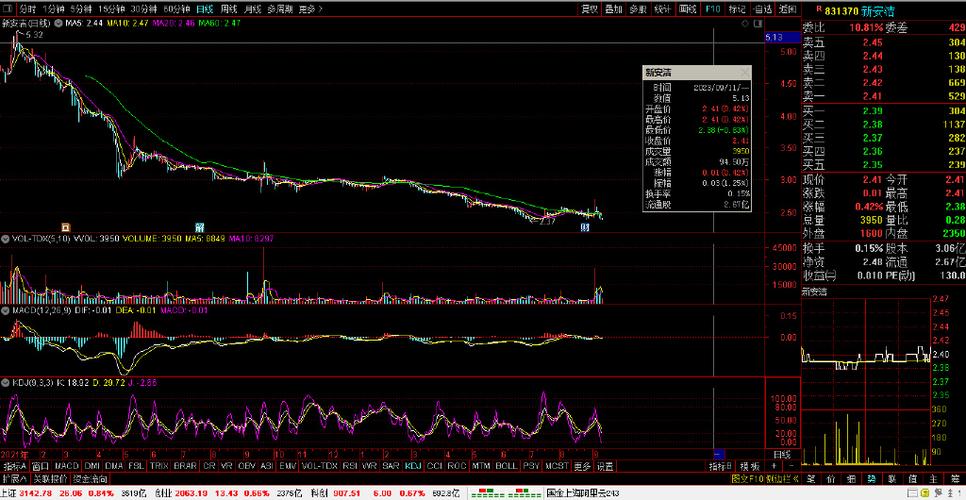Open F10 company information

pyautogui.click(x=713, y=9)
